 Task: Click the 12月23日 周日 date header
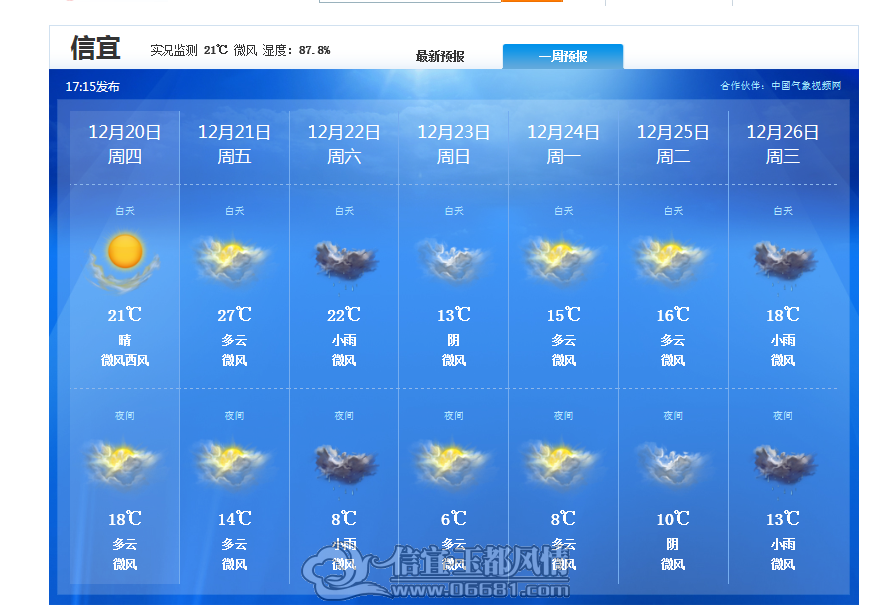tap(454, 144)
